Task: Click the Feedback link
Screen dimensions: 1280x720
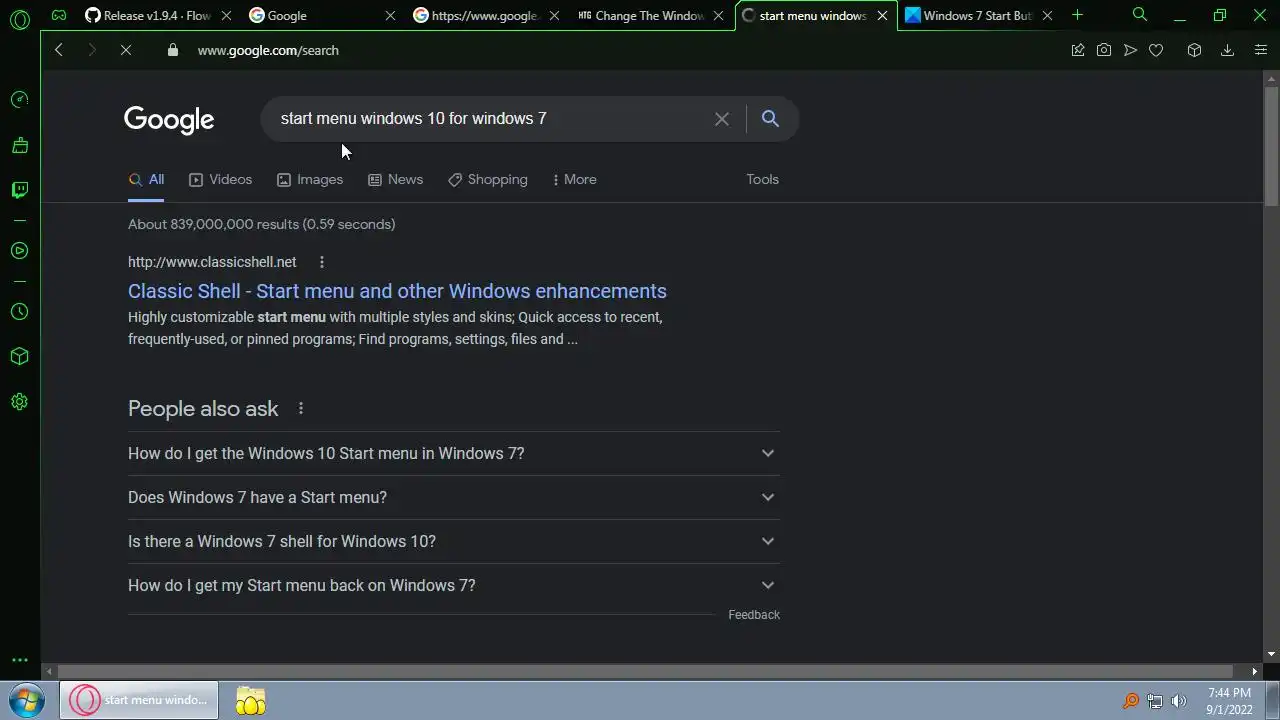Action: click(x=754, y=615)
